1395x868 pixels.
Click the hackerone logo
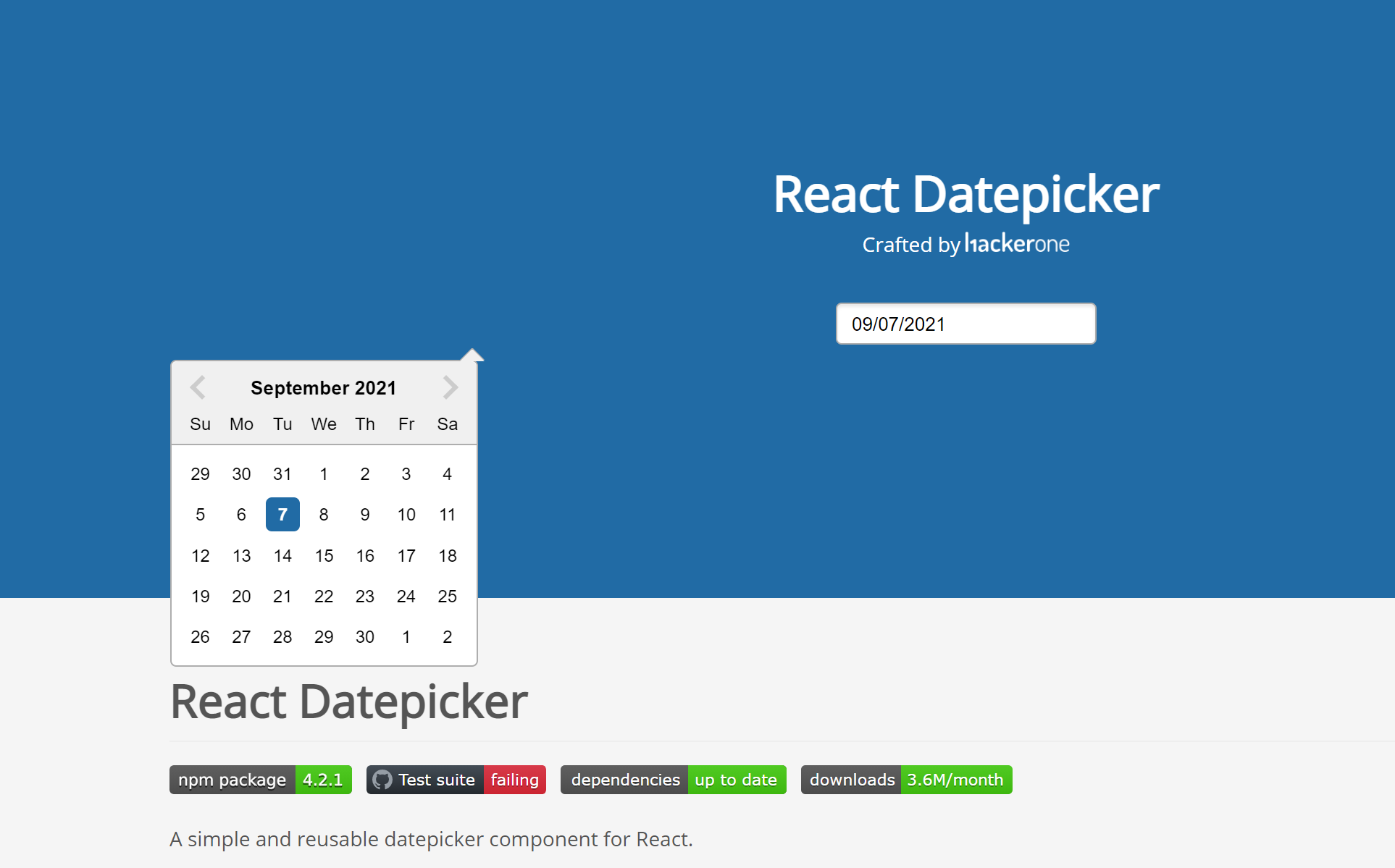click(x=1016, y=243)
